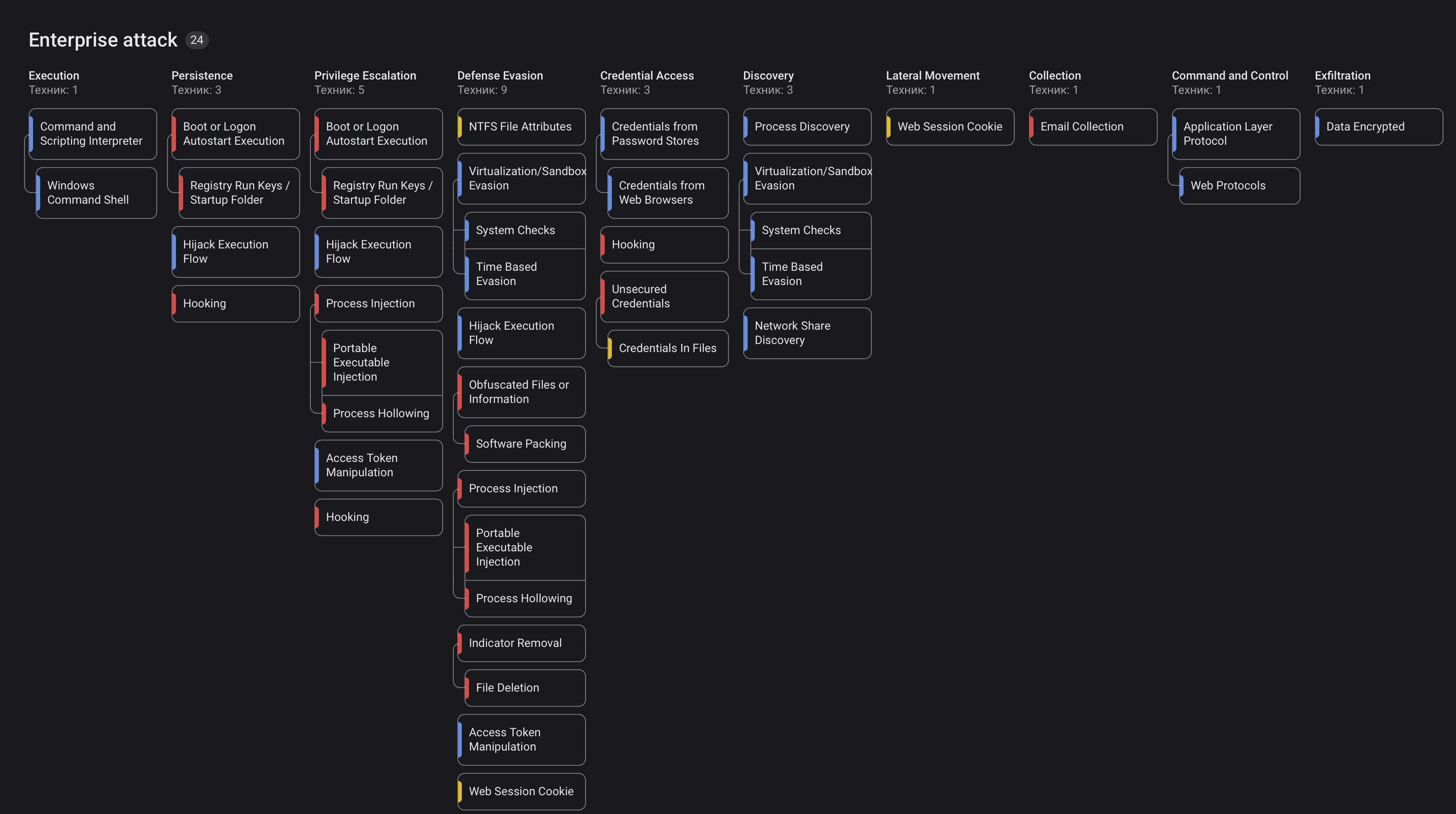Click File Deletion under Indicator Removal
This screenshot has width=1456, height=814.
(524, 688)
